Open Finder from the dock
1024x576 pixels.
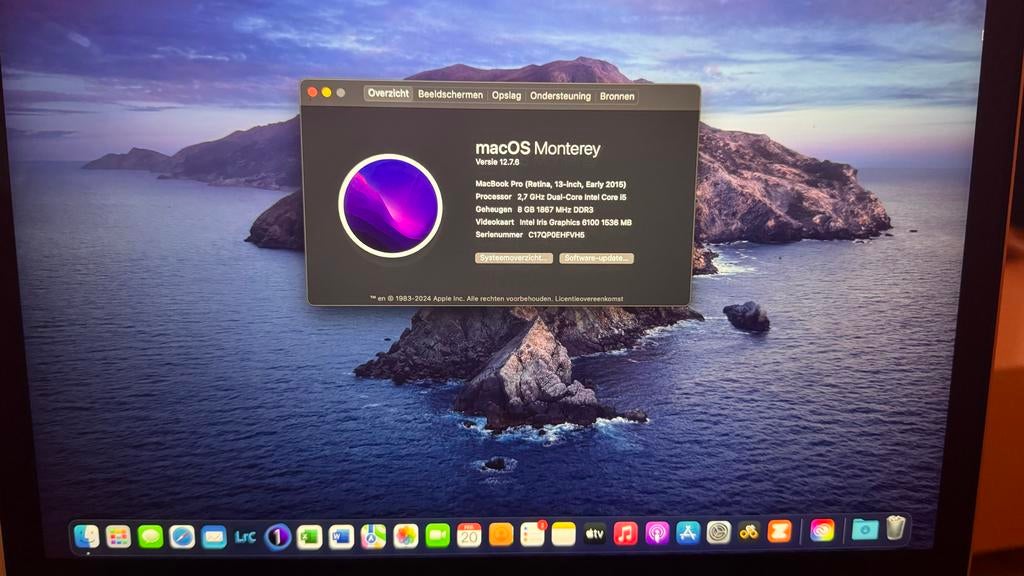[86, 536]
